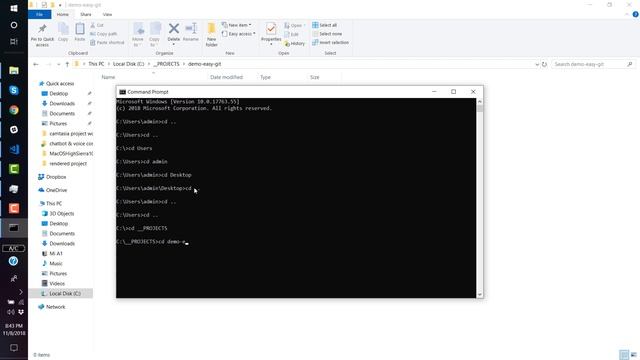Click Invert selection in ribbon
This screenshot has width=640, height=360.
(x=330, y=42)
